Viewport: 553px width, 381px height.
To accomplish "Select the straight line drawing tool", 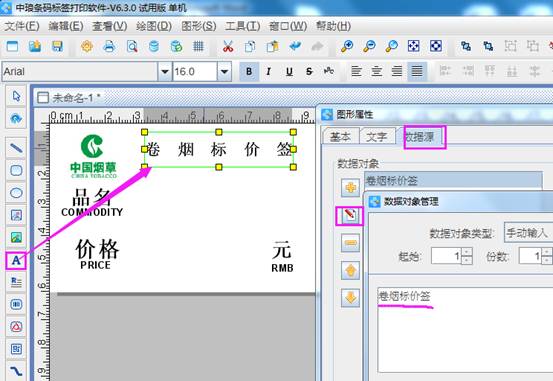I will [16, 148].
